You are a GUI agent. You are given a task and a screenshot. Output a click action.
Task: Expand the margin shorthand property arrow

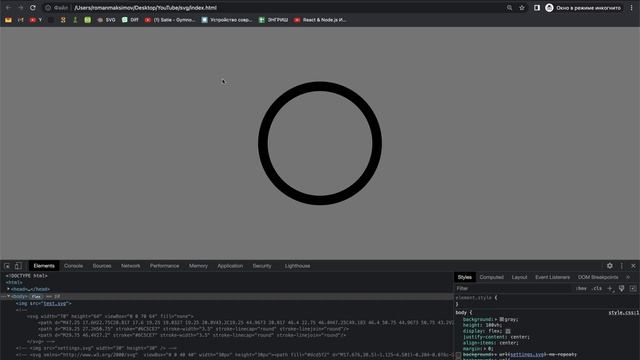click(484, 349)
